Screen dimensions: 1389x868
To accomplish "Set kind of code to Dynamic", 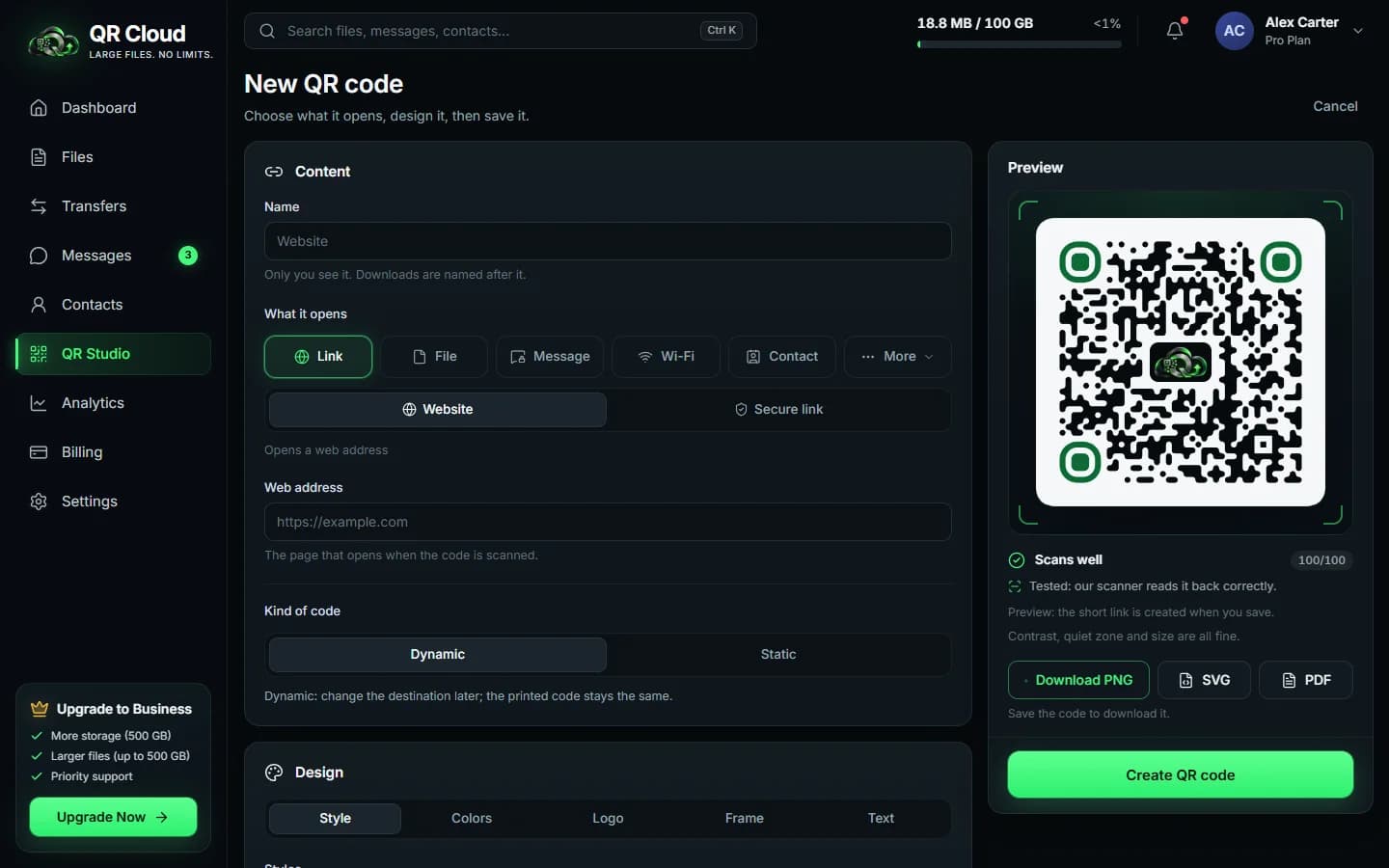I will (438, 655).
